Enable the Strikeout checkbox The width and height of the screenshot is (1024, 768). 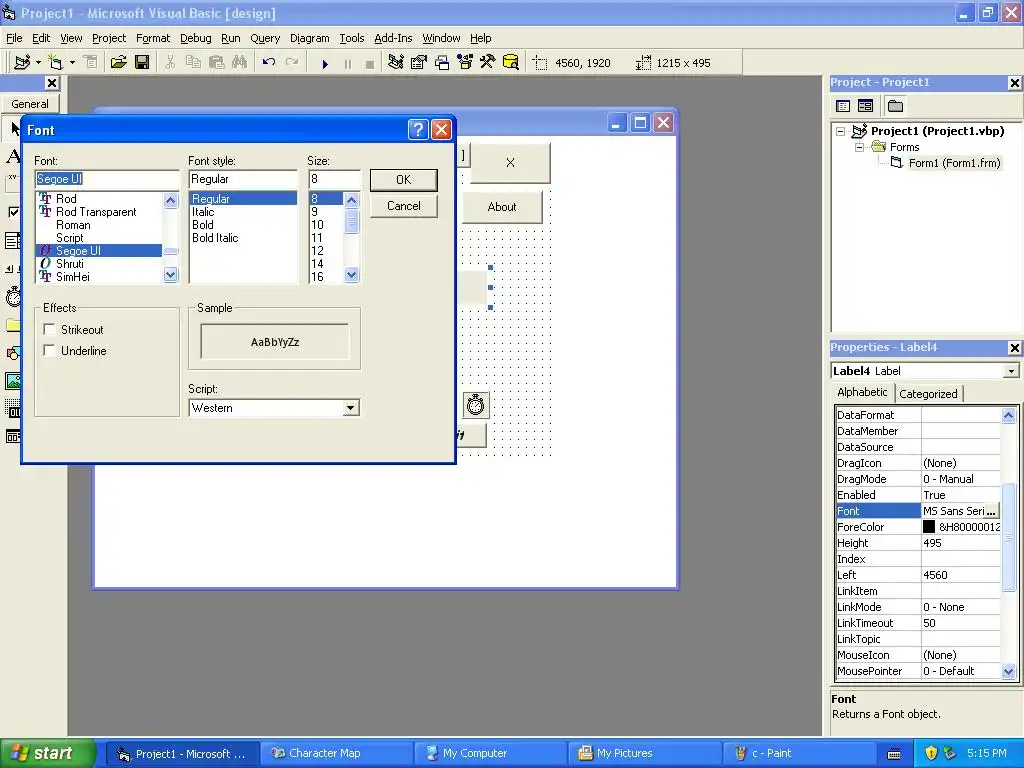click(49, 329)
